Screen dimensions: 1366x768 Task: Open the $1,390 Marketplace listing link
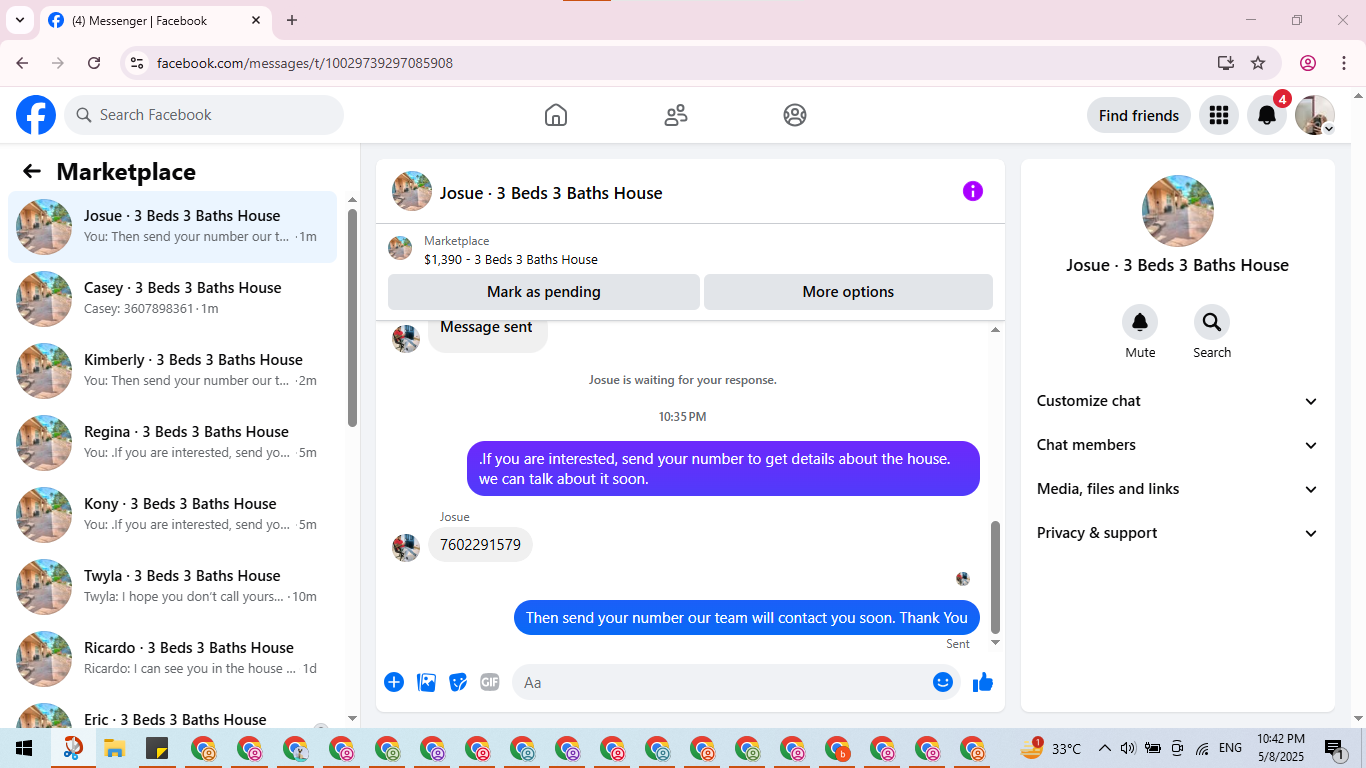pyautogui.click(x=511, y=259)
